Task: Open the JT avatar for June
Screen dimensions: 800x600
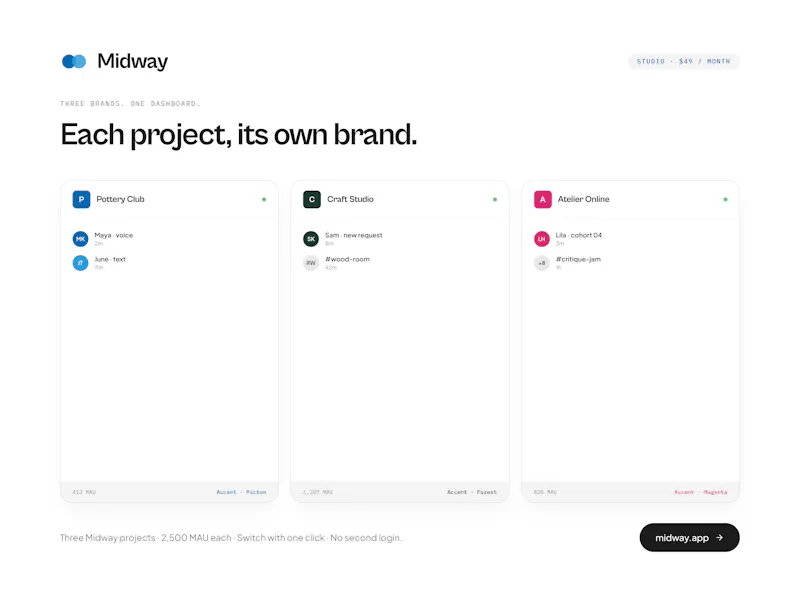Action: click(80, 263)
